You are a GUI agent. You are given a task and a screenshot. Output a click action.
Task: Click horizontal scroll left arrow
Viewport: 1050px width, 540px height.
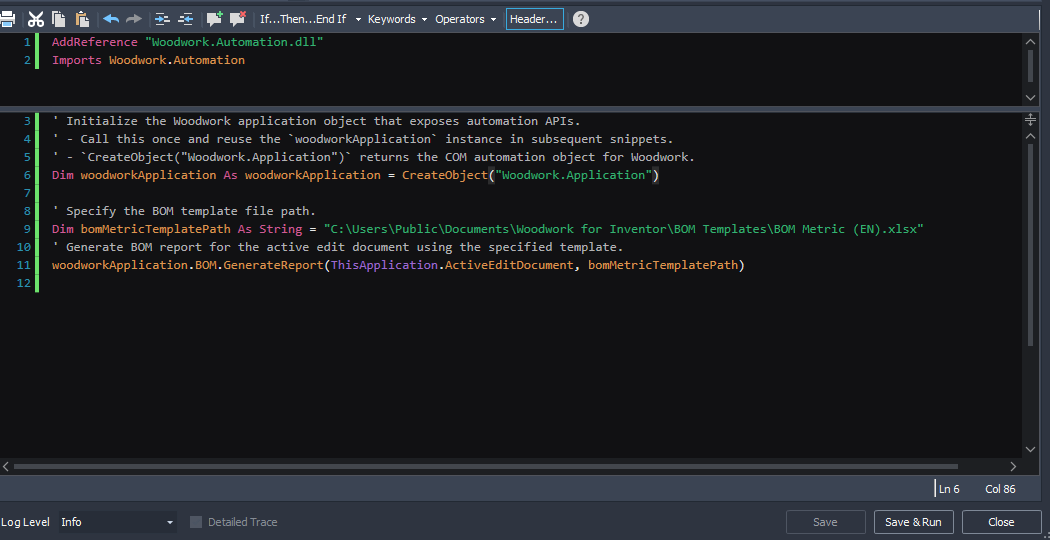click(6, 466)
